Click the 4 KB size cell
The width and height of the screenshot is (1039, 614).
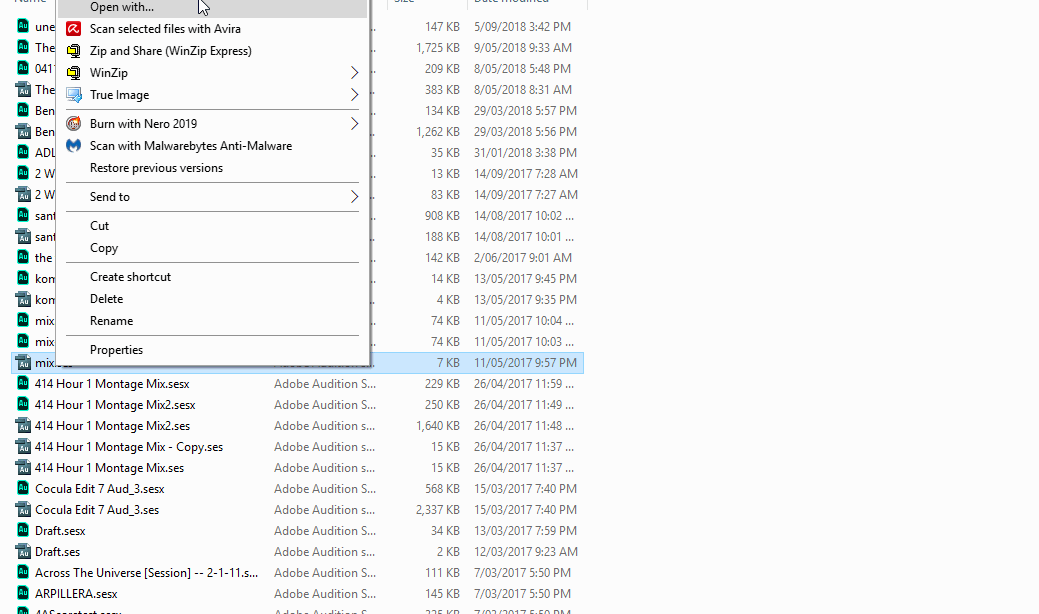pos(448,300)
